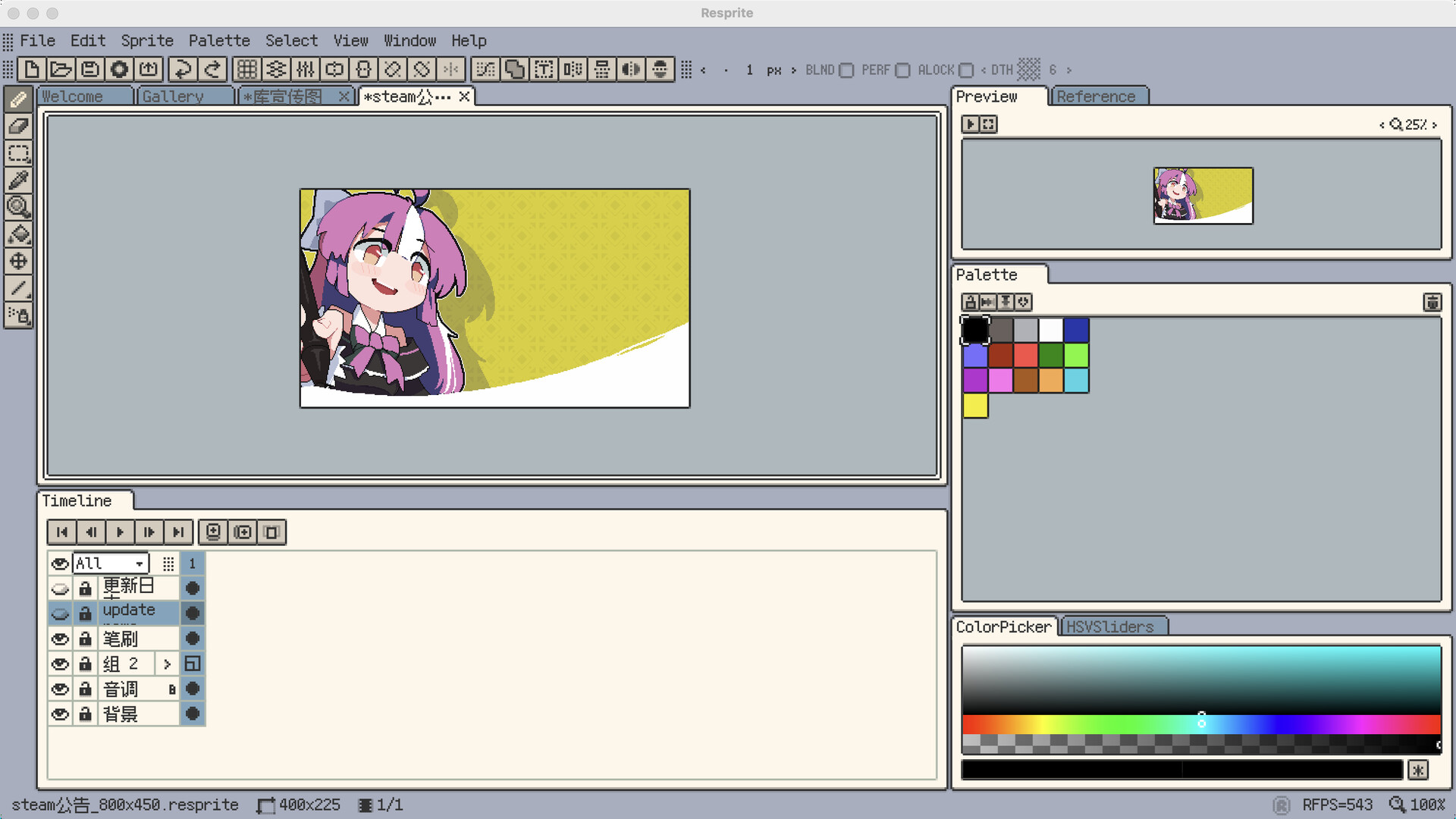Toggle the grid icon in toolbar
Screen dimensions: 1456x819
(246, 70)
